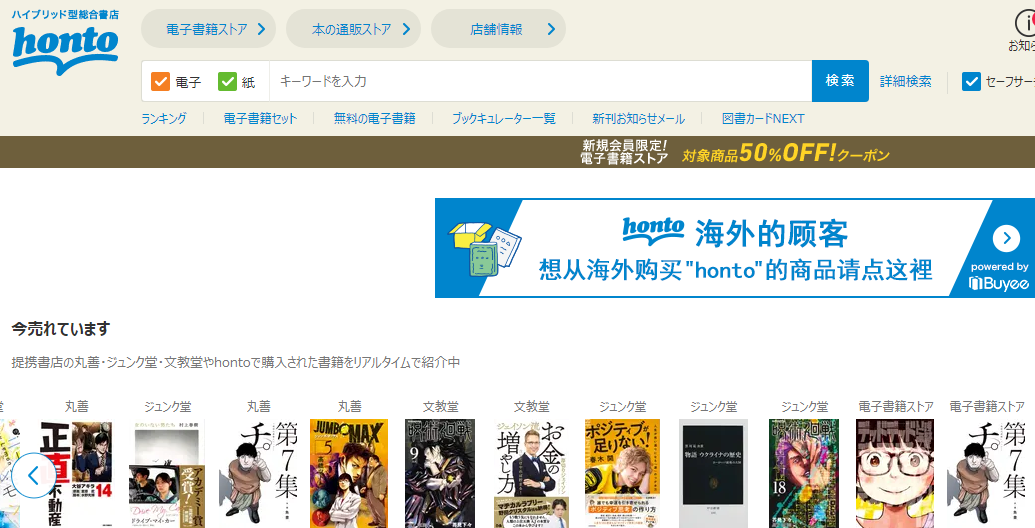Open 物語 ウクライナの歴史 book cover
Viewport: 1035px width, 528px height.
[714, 473]
